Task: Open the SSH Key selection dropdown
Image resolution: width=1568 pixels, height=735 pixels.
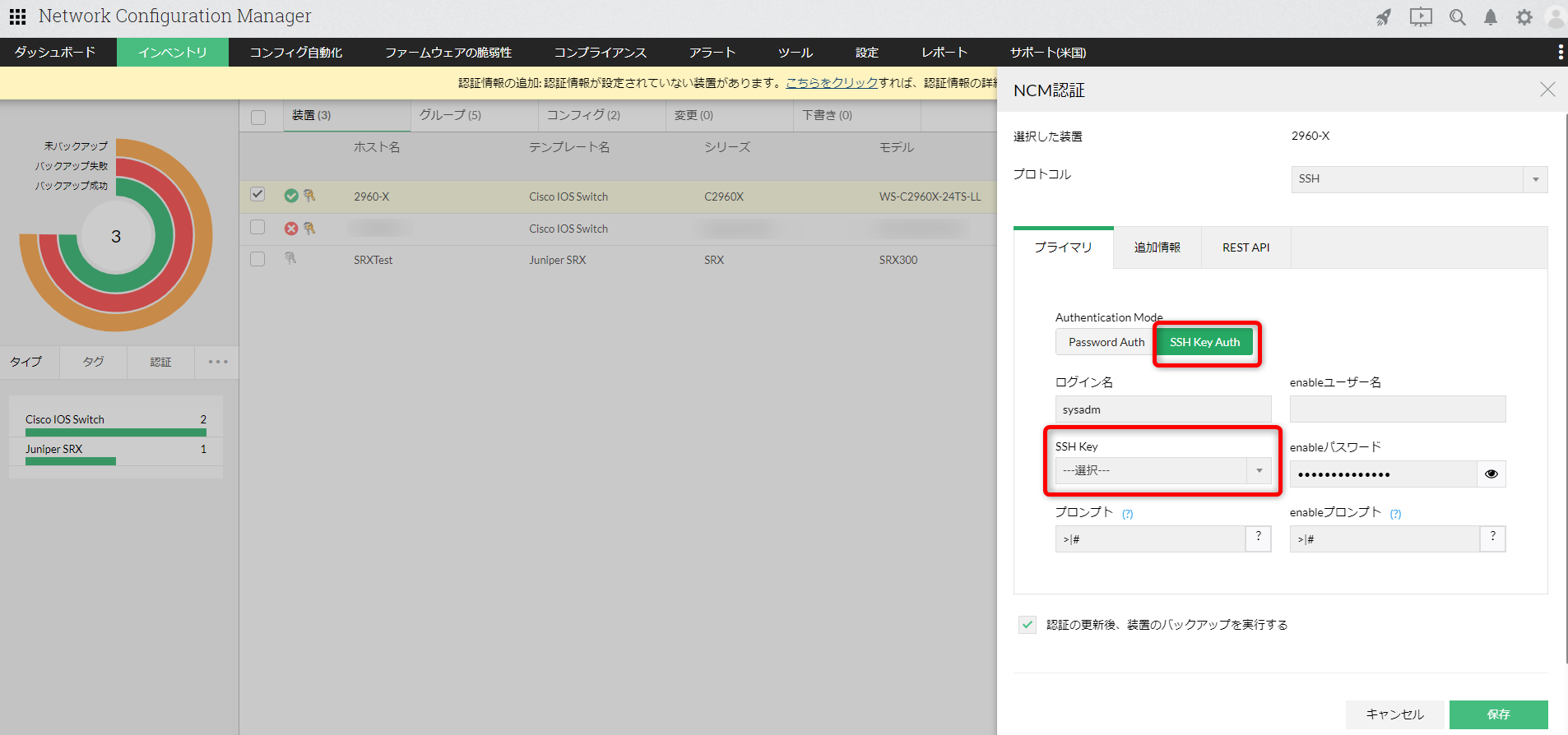Action: pos(1259,470)
